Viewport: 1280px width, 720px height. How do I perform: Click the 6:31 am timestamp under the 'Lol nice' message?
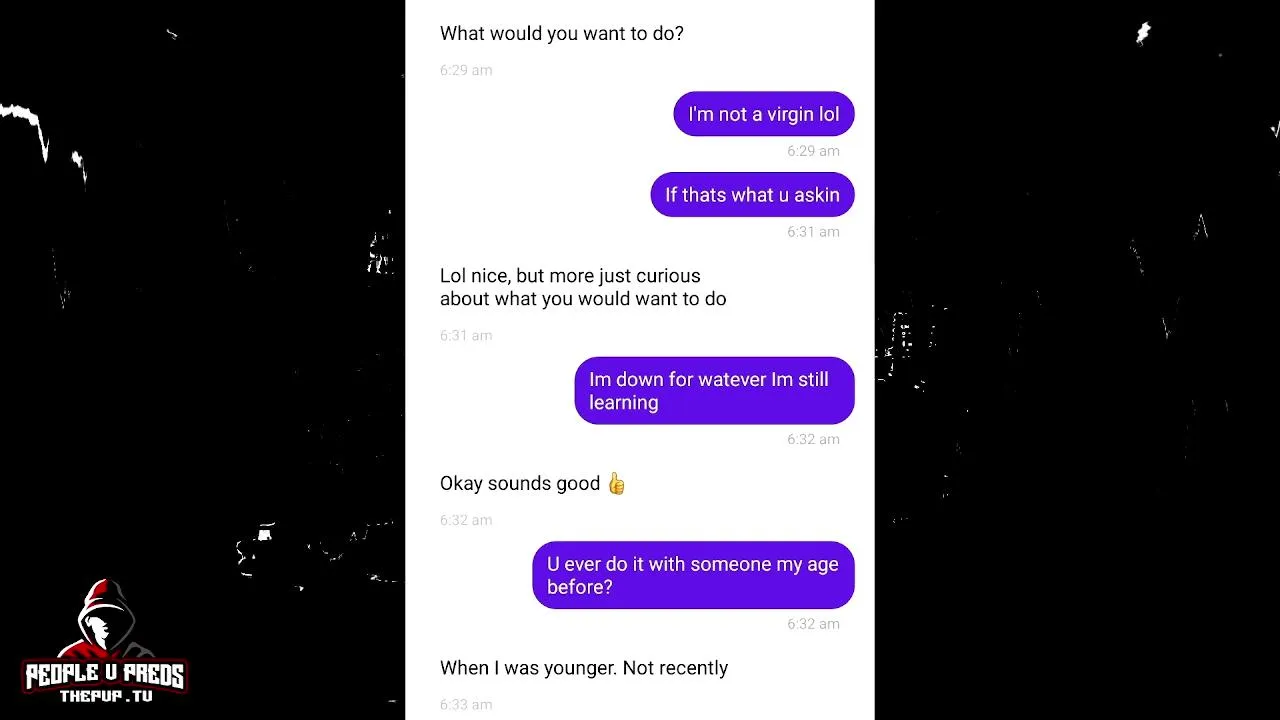(x=466, y=336)
